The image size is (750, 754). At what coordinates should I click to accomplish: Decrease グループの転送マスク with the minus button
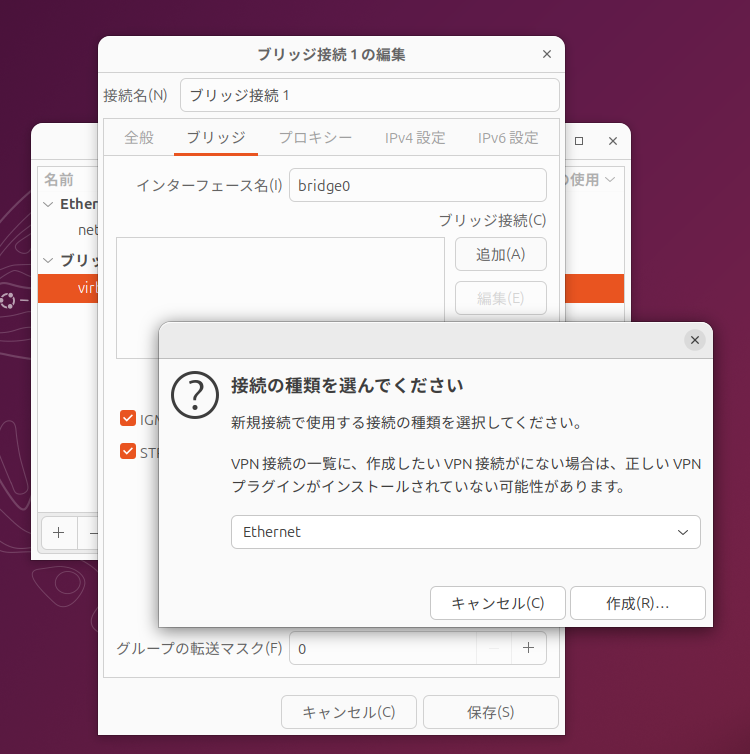coord(493,648)
